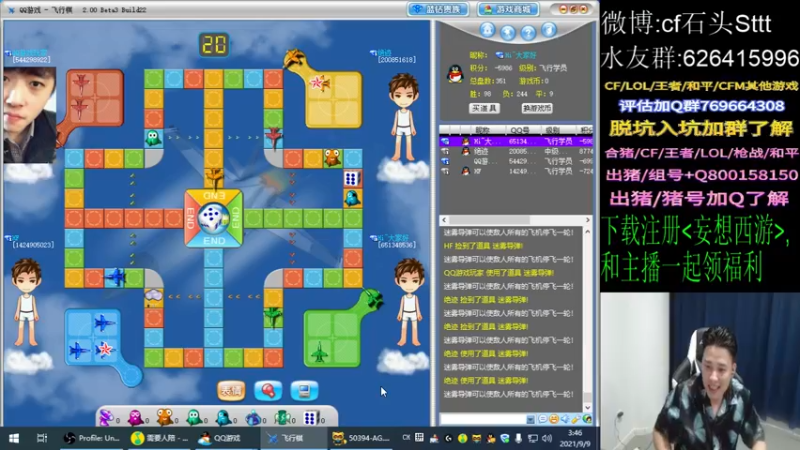Viewport: 800px width, 450px height.
Task: Sort player list by 级别 column
Action: (x=553, y=130)
